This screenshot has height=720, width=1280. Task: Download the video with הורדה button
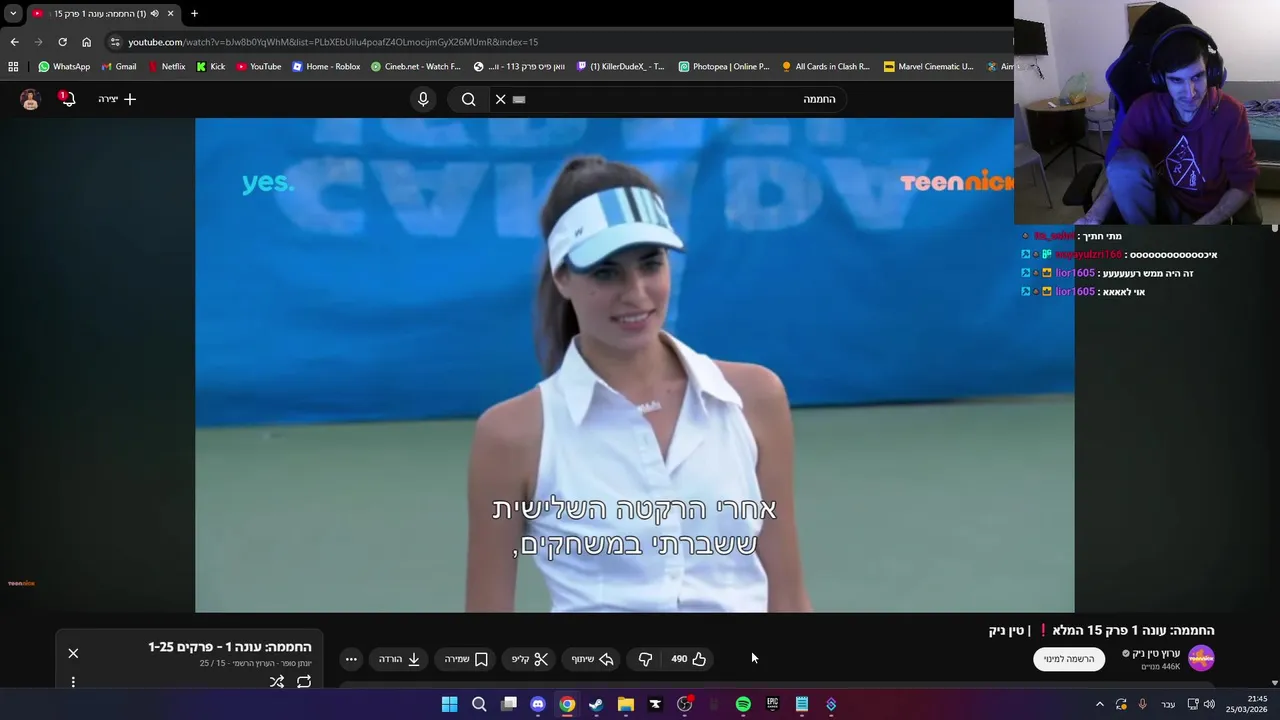click(399, 659)
